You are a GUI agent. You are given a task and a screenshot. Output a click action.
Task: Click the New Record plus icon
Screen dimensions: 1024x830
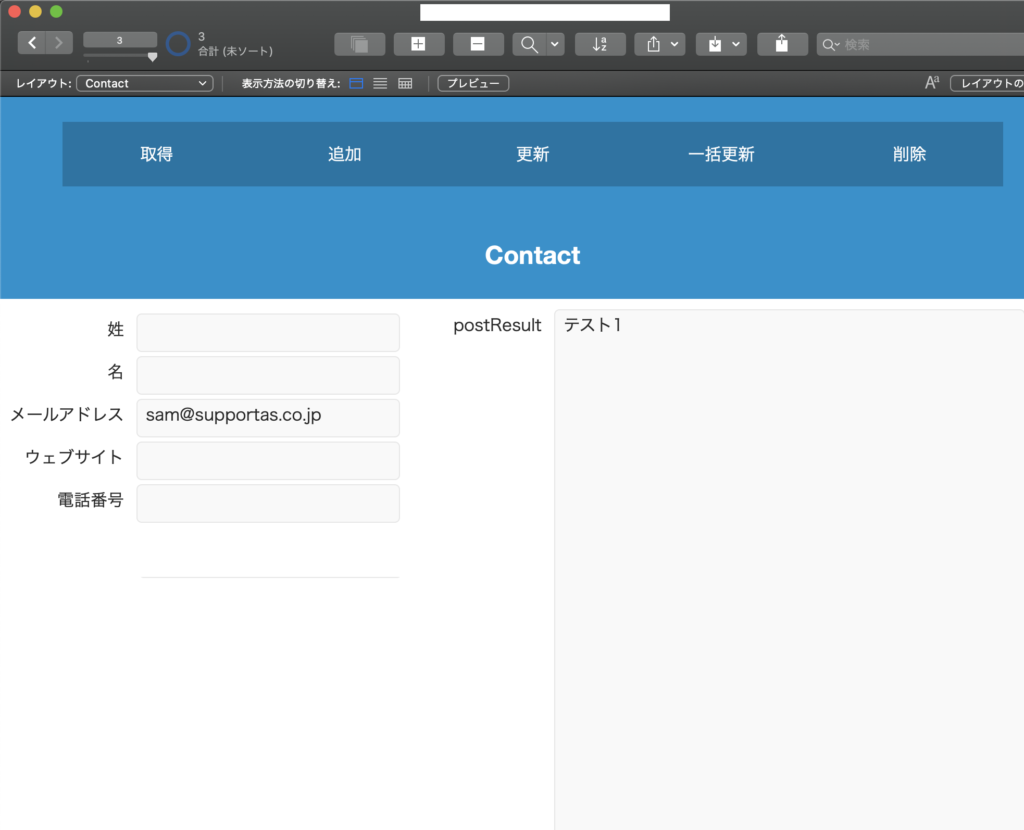[418, 44]
